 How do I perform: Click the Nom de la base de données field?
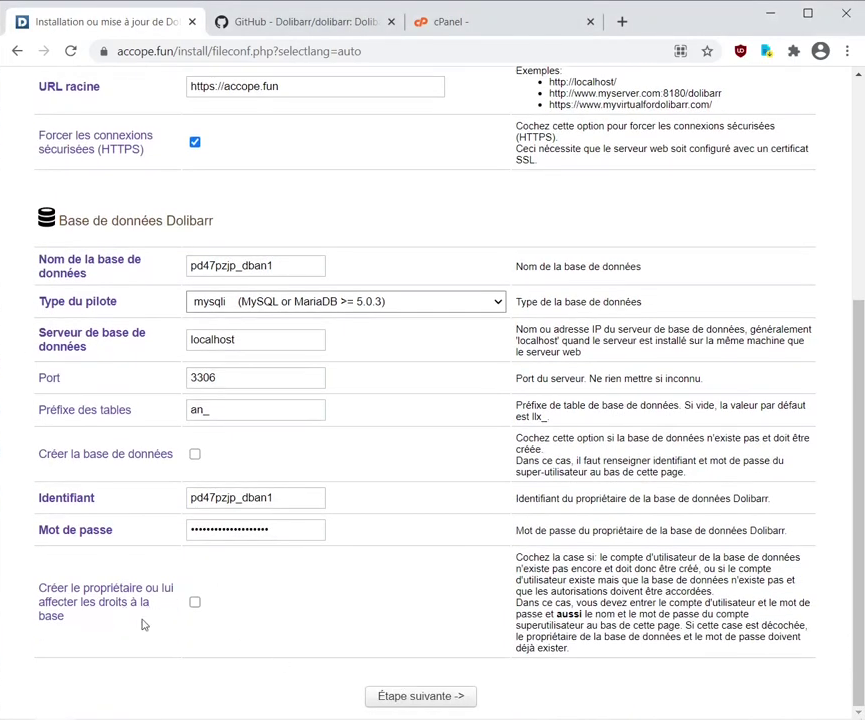(x=255, y=266)
